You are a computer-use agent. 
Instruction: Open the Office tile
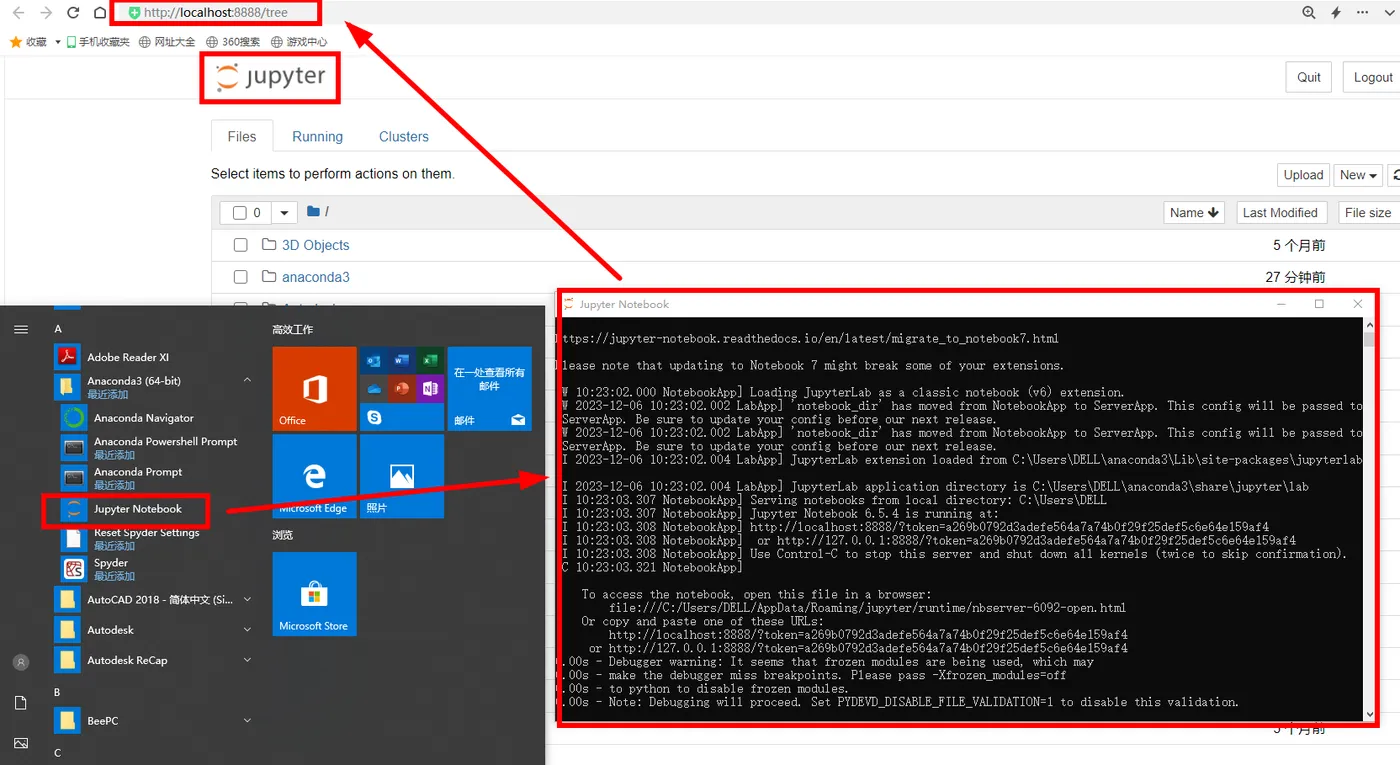(314, 389)
